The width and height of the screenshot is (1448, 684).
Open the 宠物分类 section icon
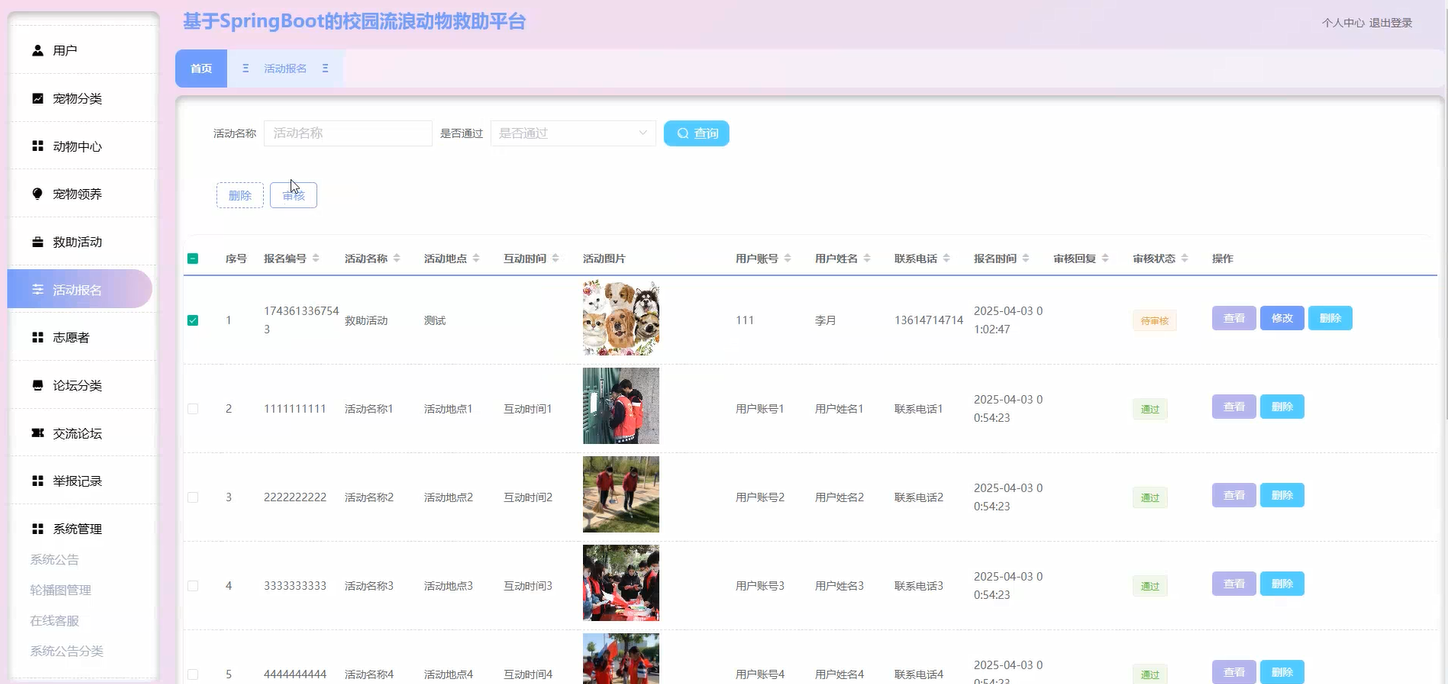(36, 97)
